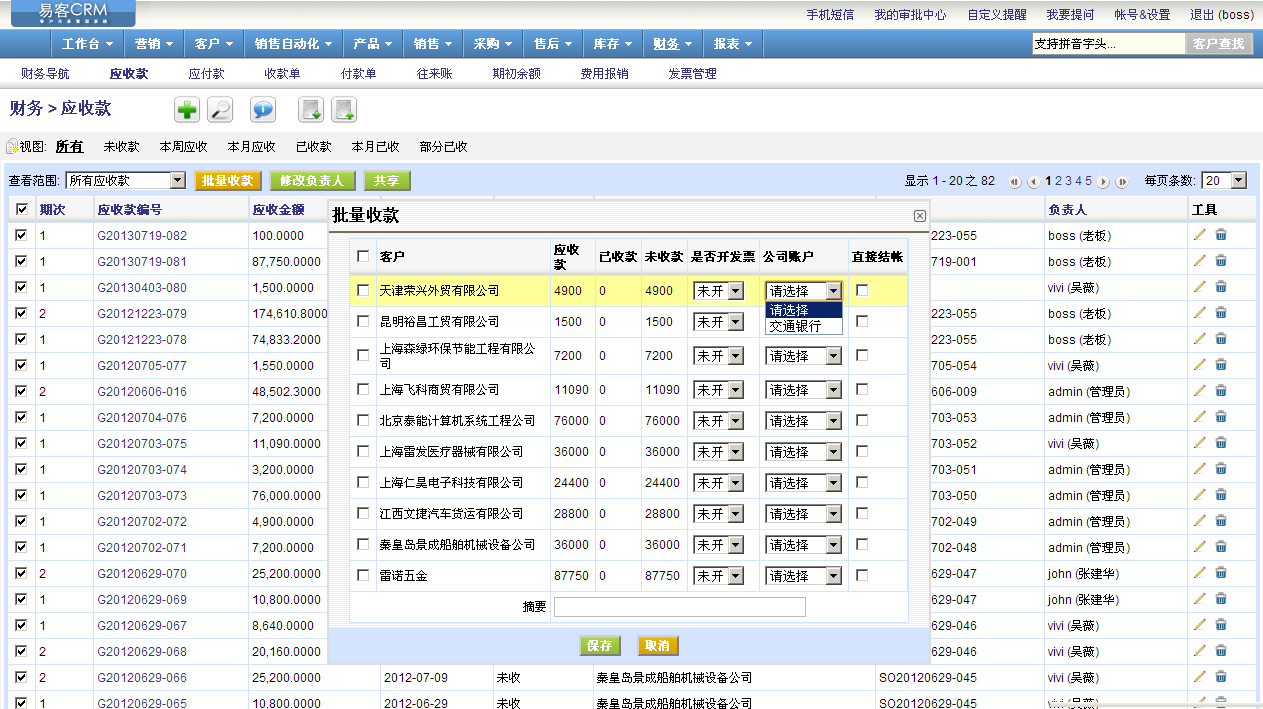
Task: Click the green 保存 button
Action: pos(601,646)
